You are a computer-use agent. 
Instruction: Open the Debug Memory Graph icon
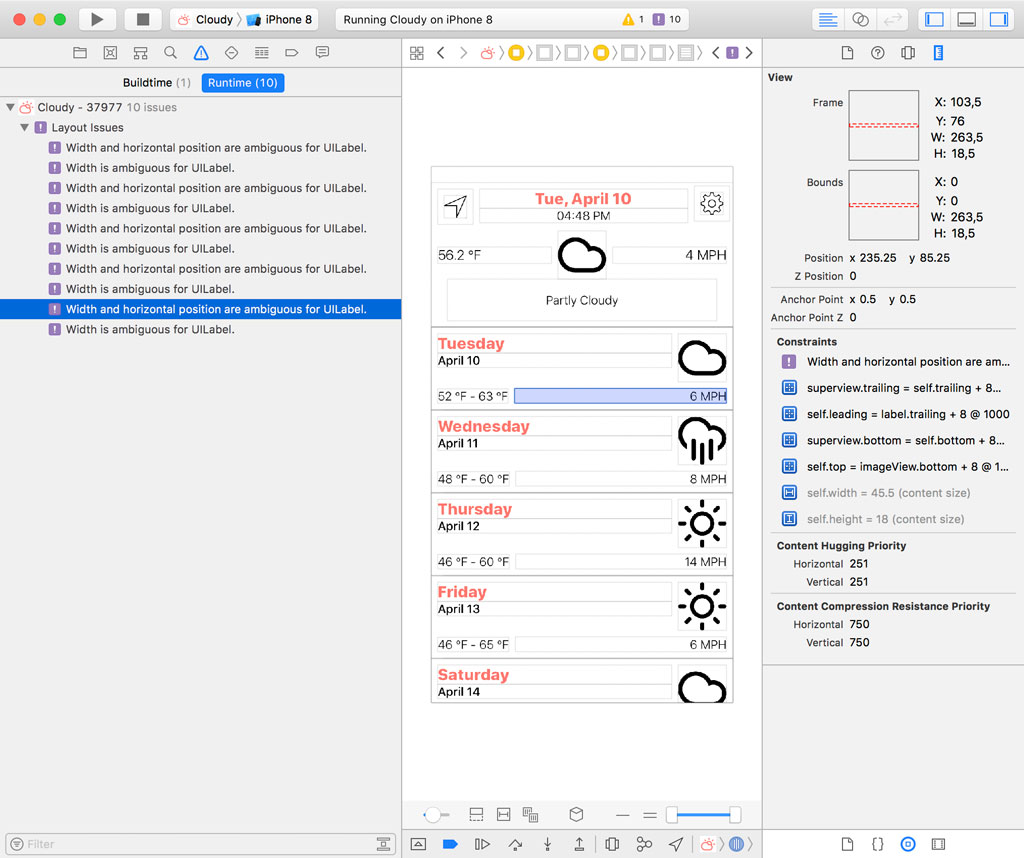click(646, 844)
